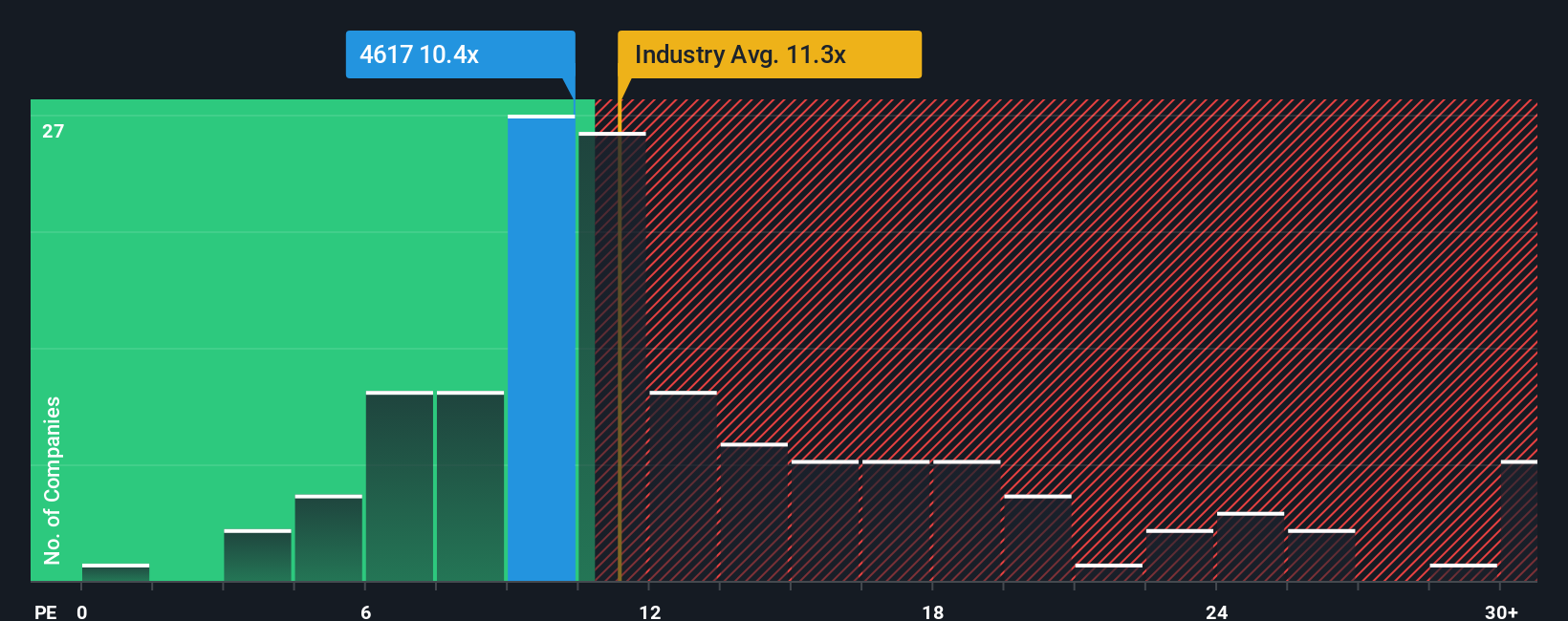Click the yellow Industry Avg. 11.3x label

click(770, 54)
